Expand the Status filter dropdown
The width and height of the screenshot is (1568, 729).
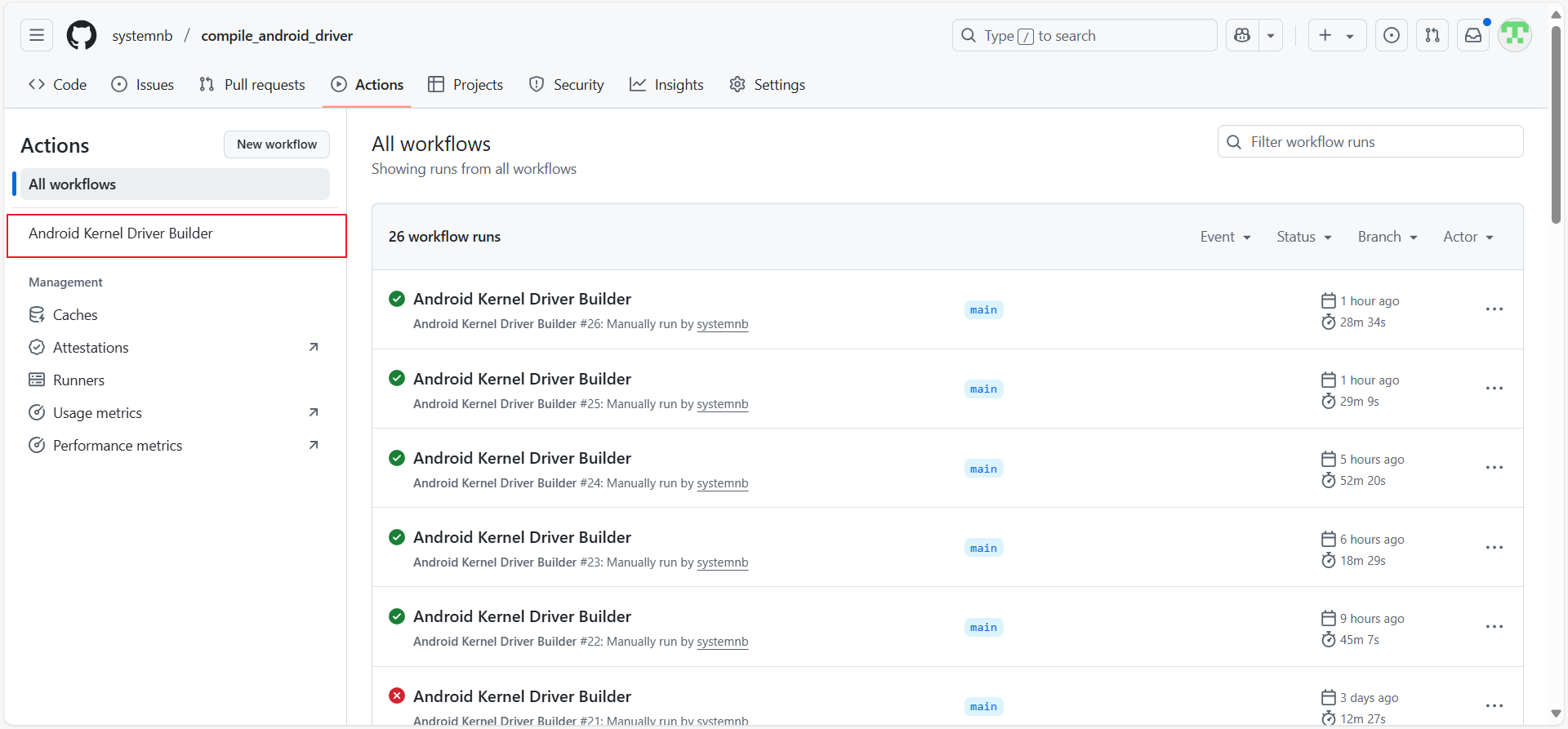(1304, 237)
